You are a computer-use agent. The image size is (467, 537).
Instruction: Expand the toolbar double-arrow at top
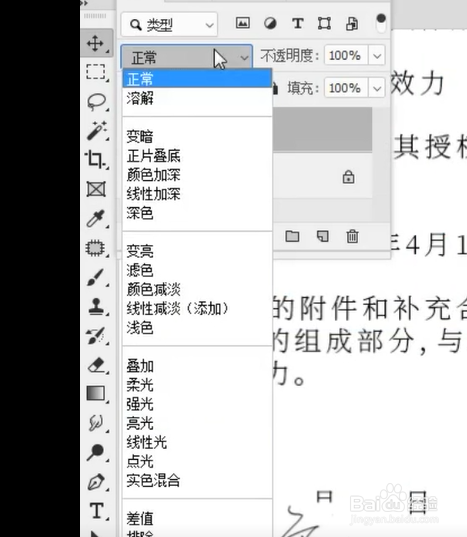coord(84,3)
